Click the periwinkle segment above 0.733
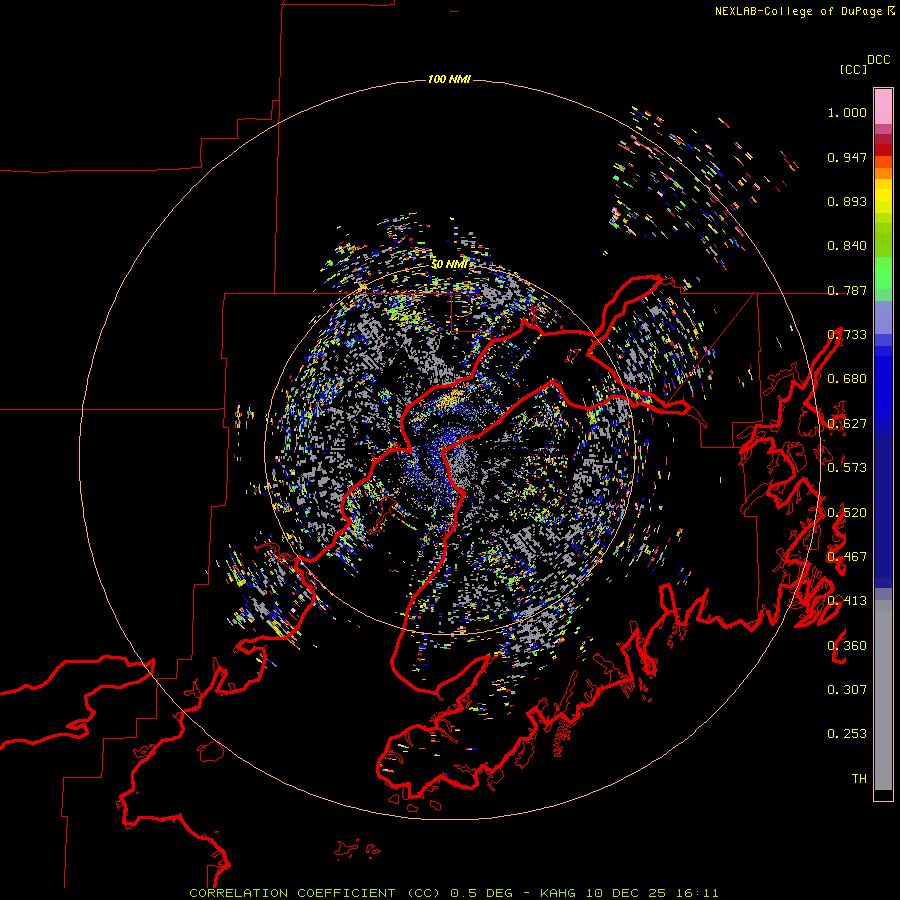 coord(883,317)
